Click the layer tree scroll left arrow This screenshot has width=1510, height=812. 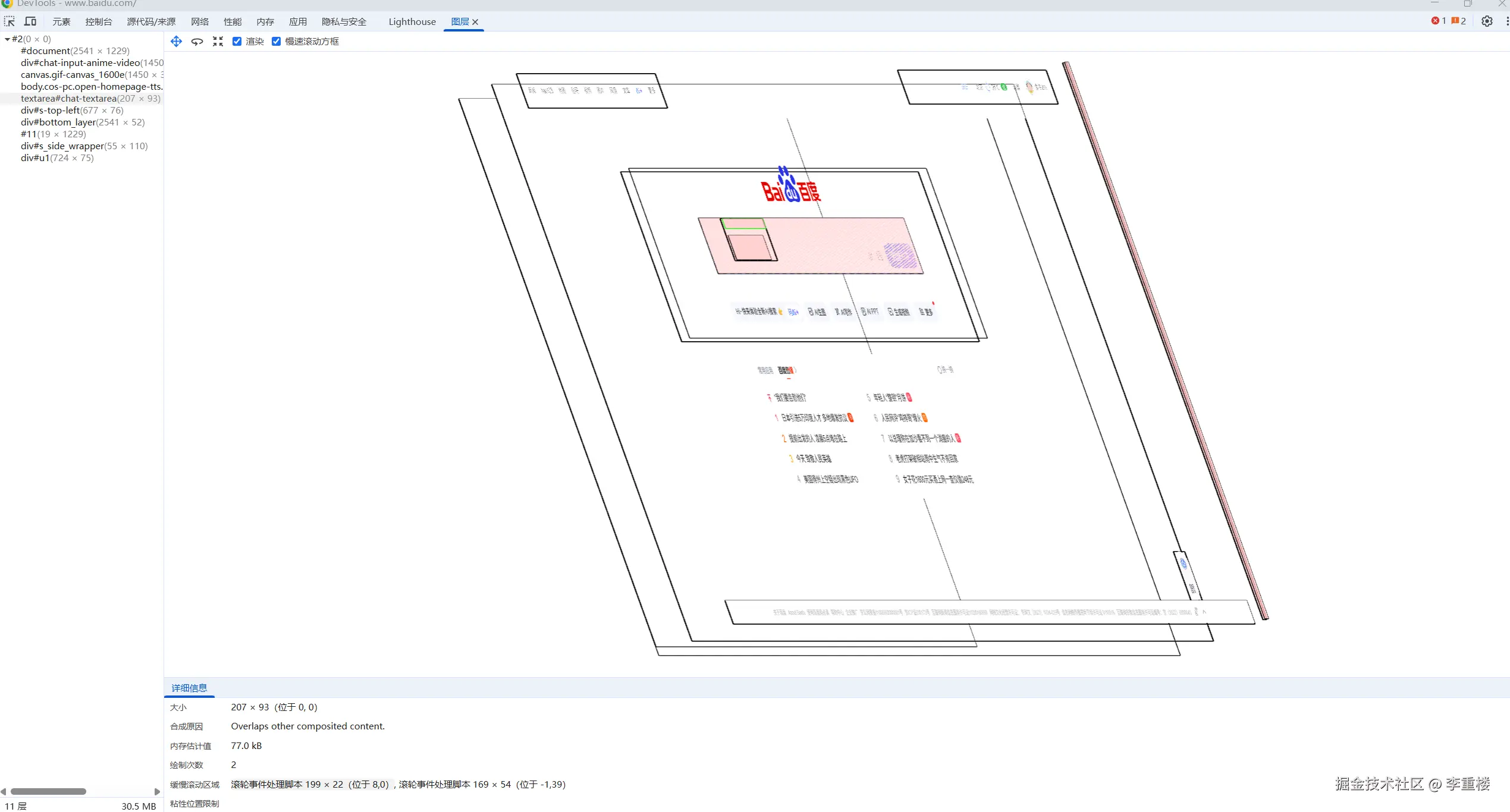click(4, 791)
